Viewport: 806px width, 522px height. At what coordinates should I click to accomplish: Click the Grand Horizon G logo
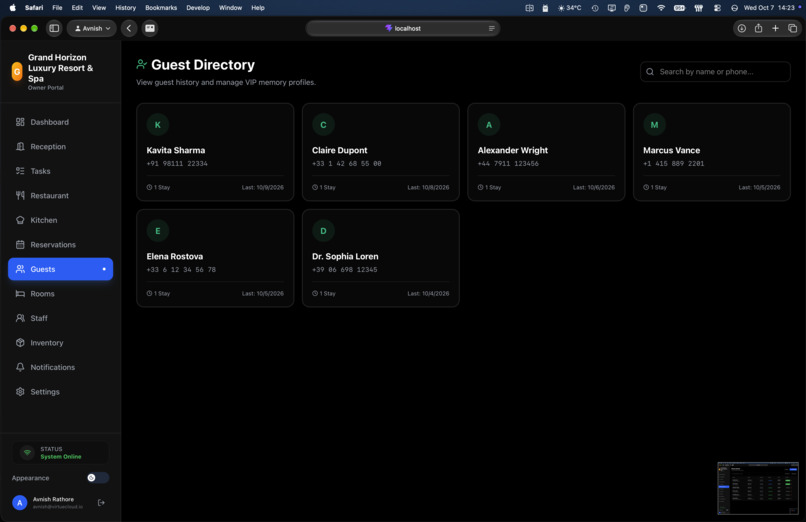click(x=17, y=71)
